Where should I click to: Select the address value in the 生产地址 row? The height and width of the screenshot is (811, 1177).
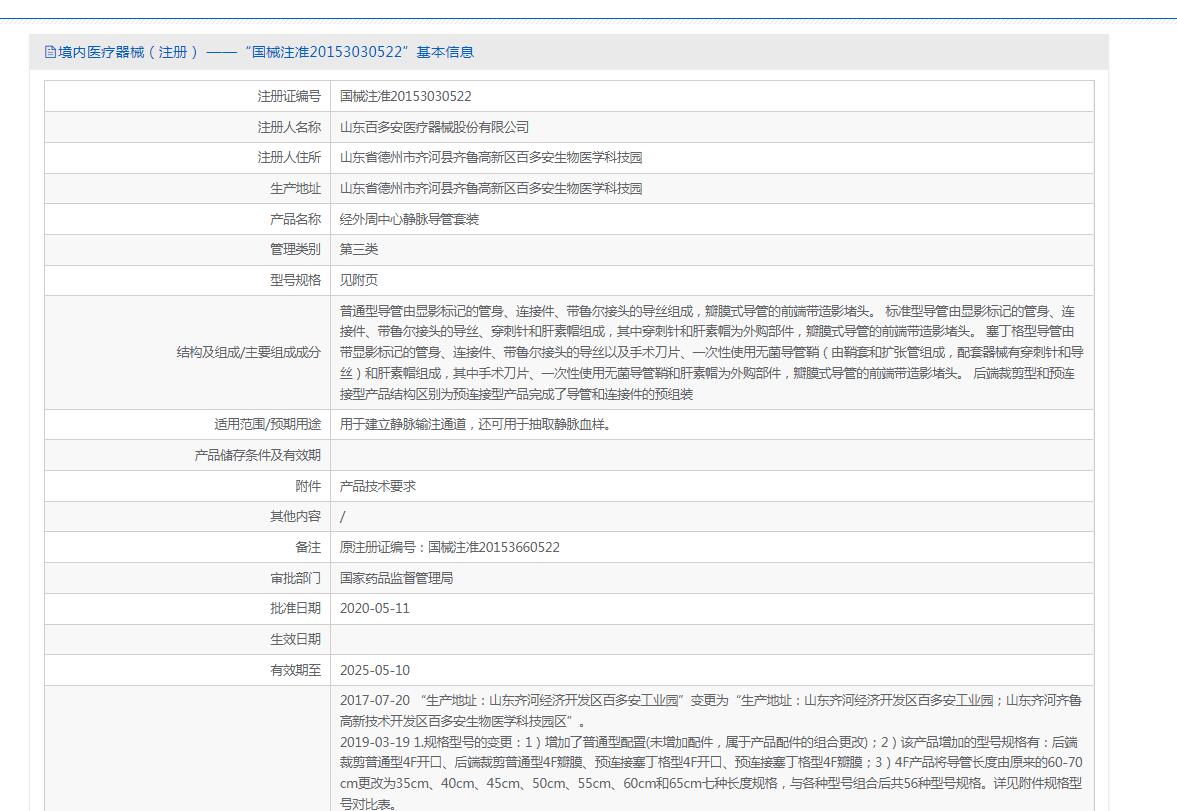click(491, 188)
